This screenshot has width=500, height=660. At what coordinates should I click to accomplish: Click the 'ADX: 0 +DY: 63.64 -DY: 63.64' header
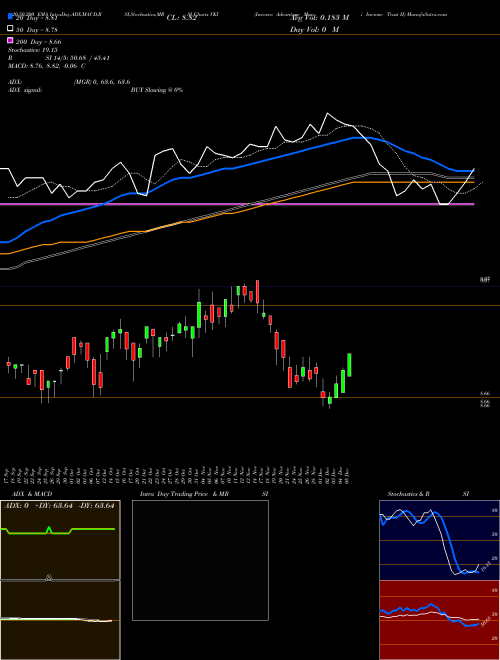coord(59,506)
